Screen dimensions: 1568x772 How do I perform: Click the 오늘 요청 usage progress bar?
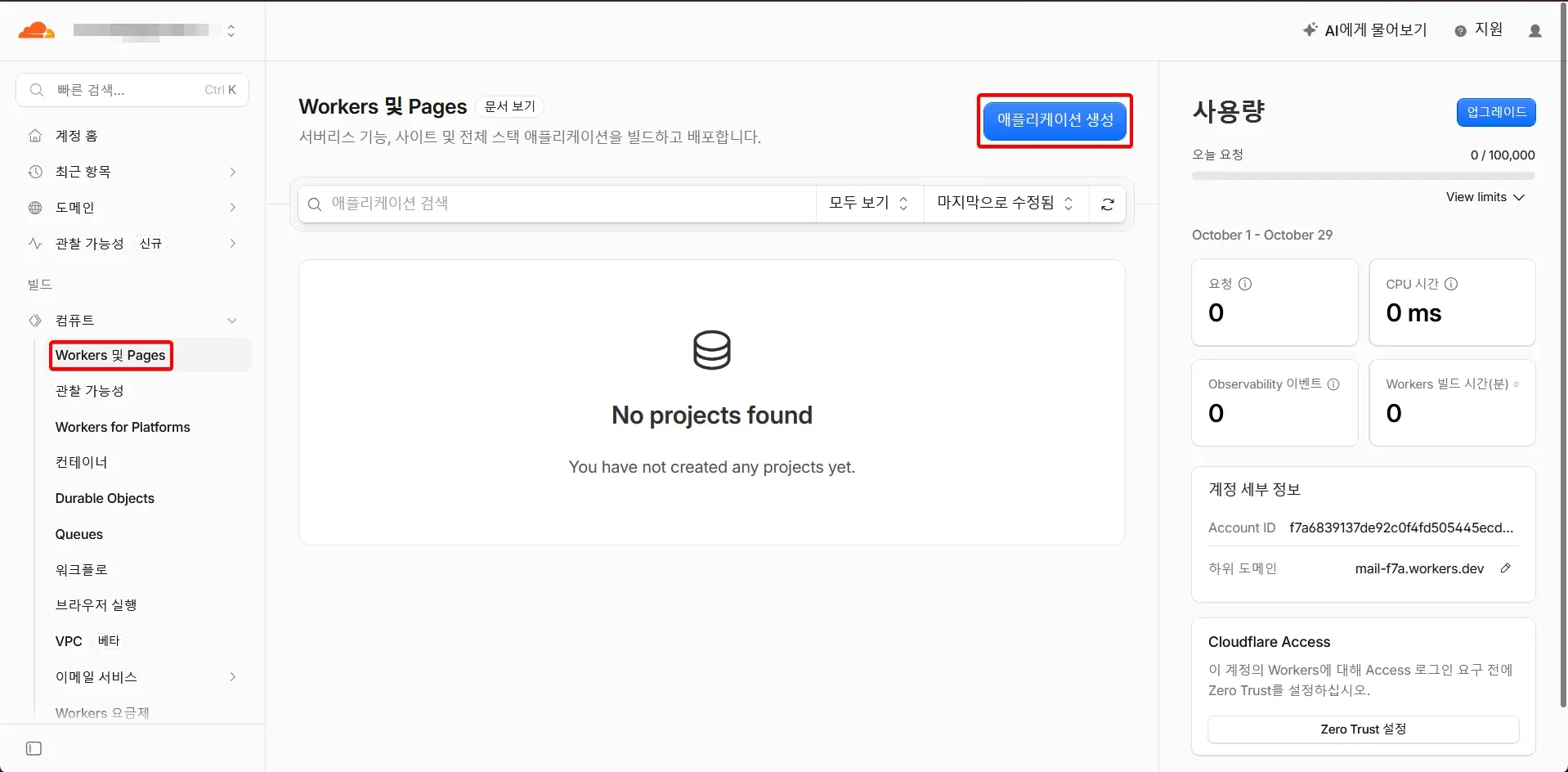[1364, 176]
